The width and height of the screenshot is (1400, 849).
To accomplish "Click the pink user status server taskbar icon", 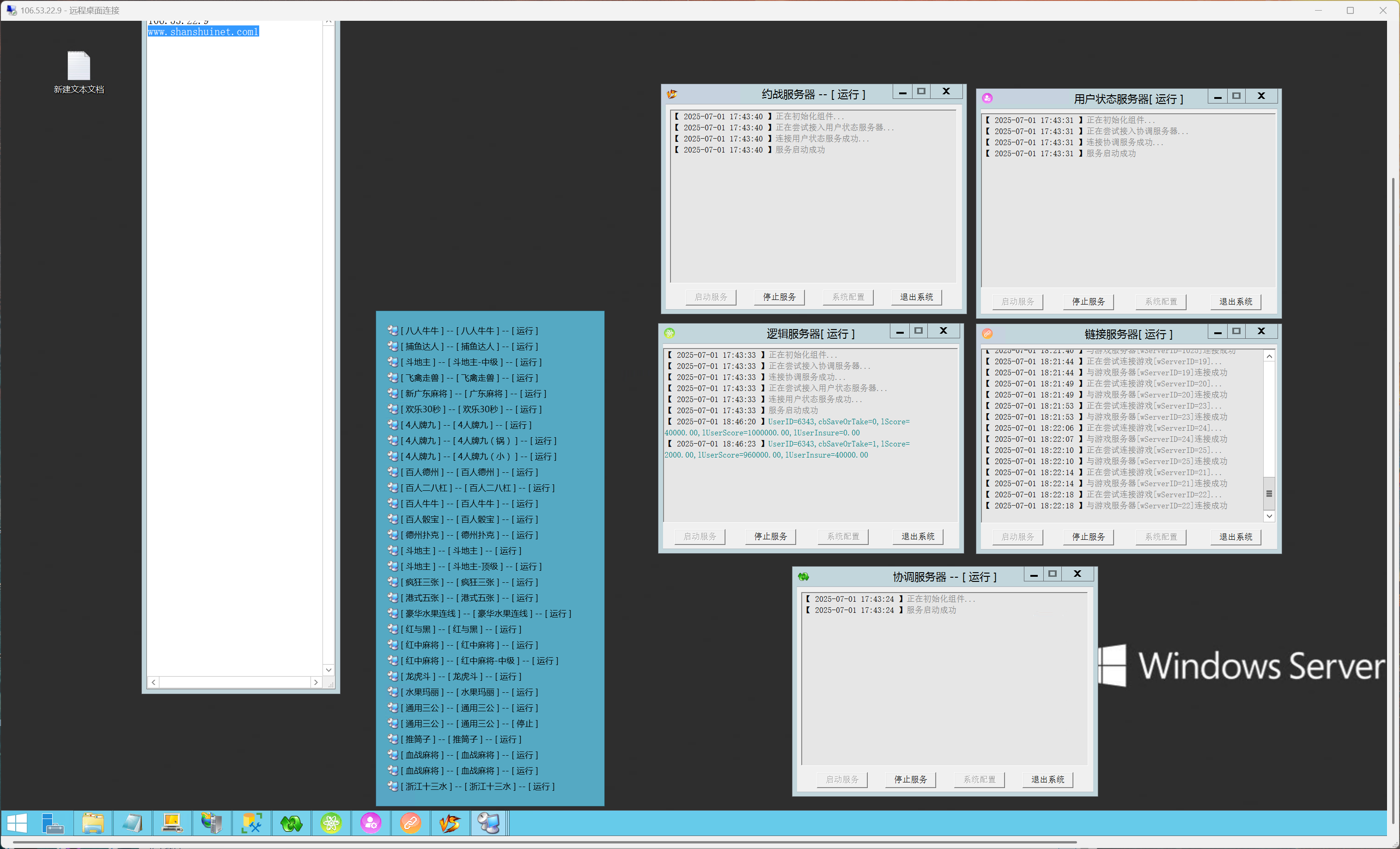I will [x=371, y=823].
